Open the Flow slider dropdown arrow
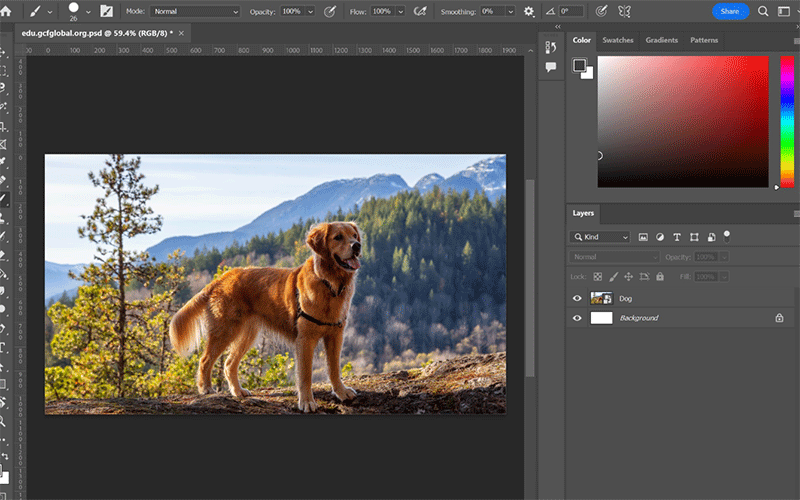The image size is (800, 500). pyautogui.click(x=401, y=11)
